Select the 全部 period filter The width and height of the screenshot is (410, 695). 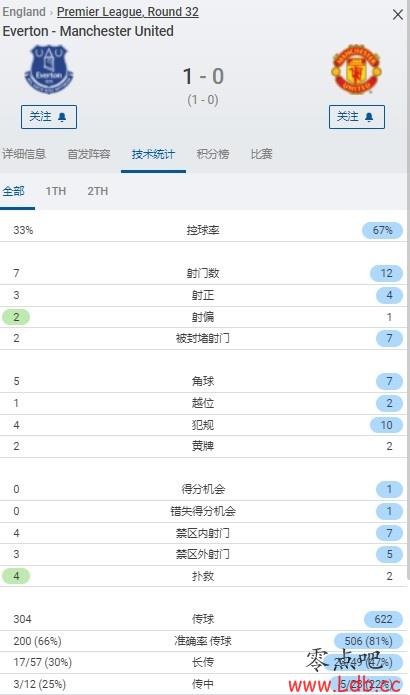pyautogui.click(x=13, y=191)
